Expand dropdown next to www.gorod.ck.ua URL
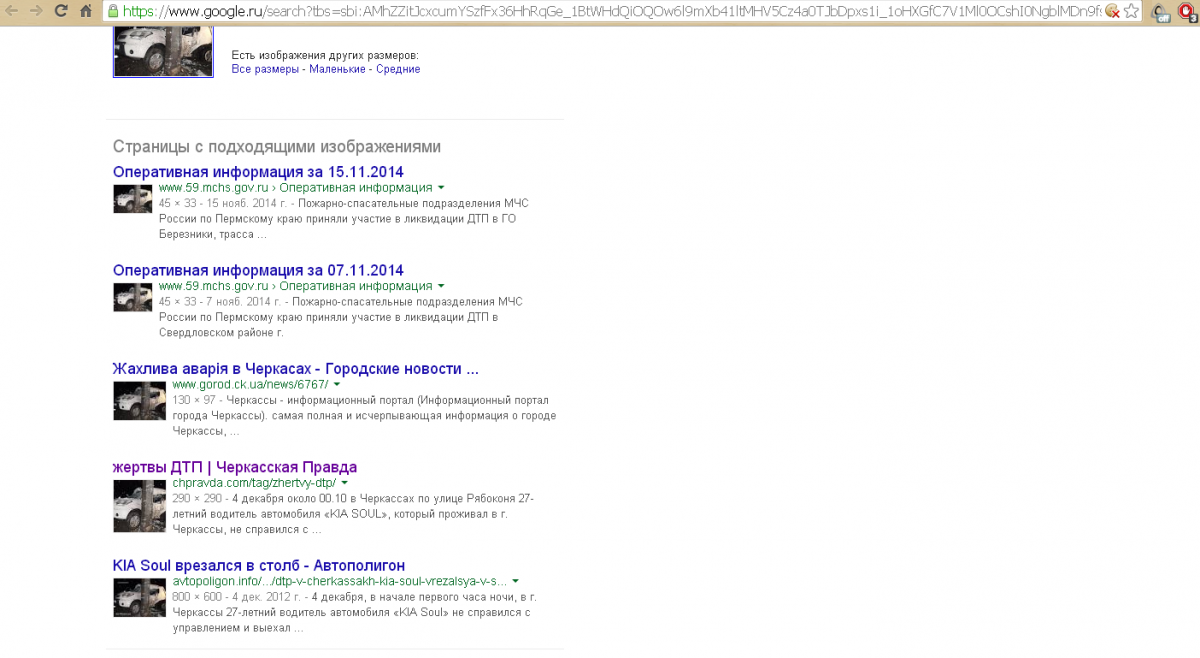This screenshot has width=1200, height=658. coord(337,384)
